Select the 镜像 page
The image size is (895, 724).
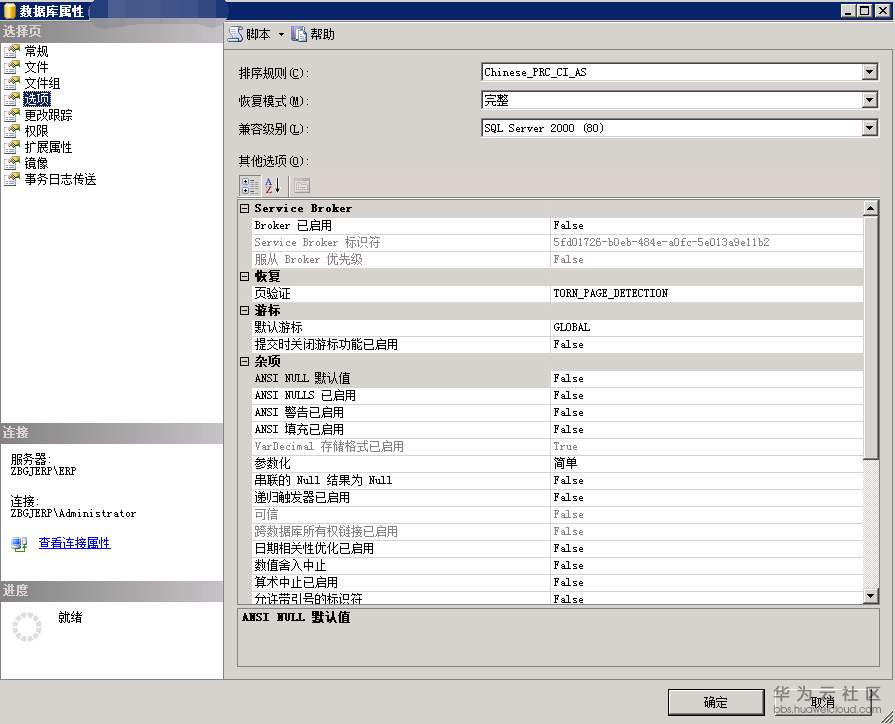36,163
